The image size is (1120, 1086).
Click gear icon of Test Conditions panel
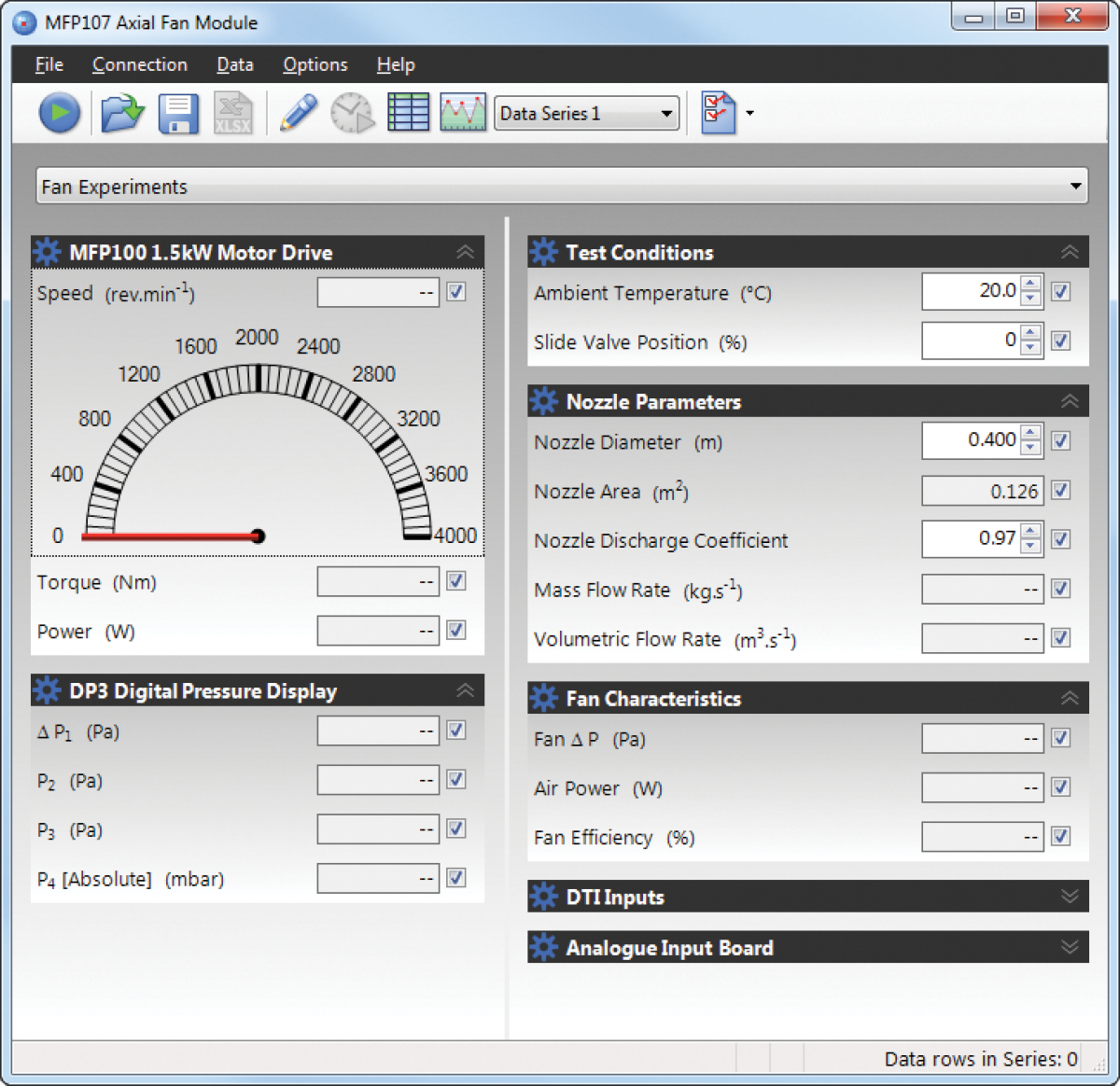[x=543, y=252]
